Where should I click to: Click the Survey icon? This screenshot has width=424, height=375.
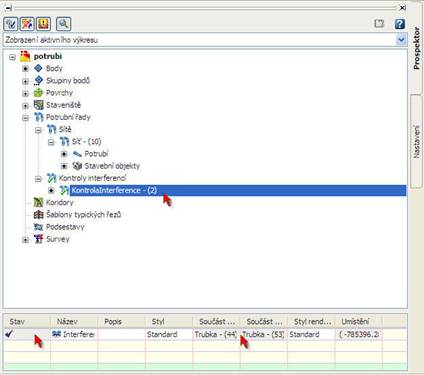point(38,239)
